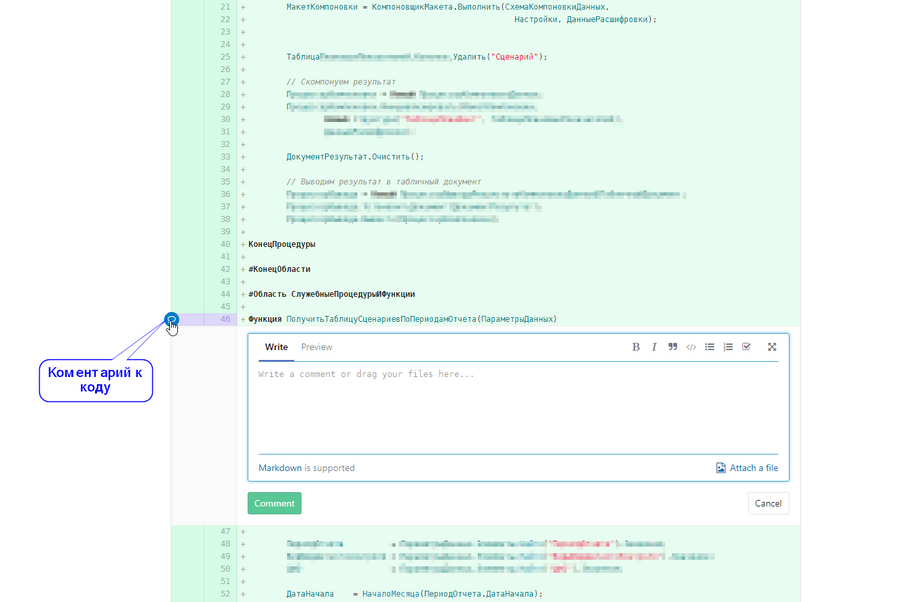The height and width of the screenshot is (602, 900).
Task: Insert a quote block in comment
Action: tap(672, 347)
